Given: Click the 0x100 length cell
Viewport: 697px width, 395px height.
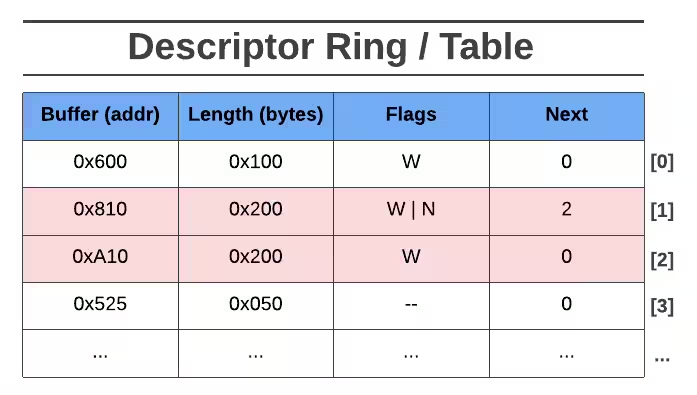Looking at the screenshot, I should pos(256,164).
